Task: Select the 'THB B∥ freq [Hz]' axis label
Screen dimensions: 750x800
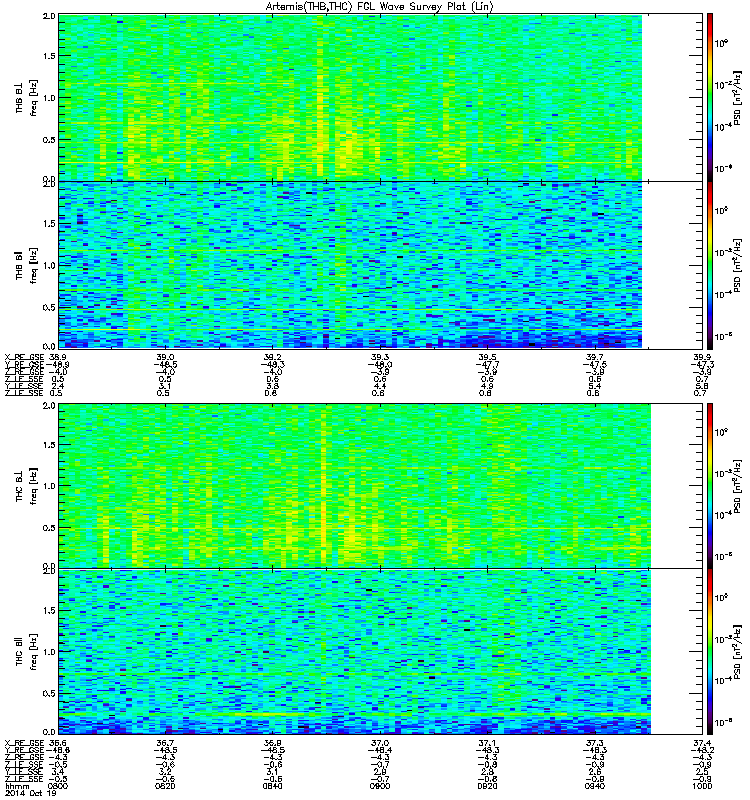Action: click(x=26, y=265)
